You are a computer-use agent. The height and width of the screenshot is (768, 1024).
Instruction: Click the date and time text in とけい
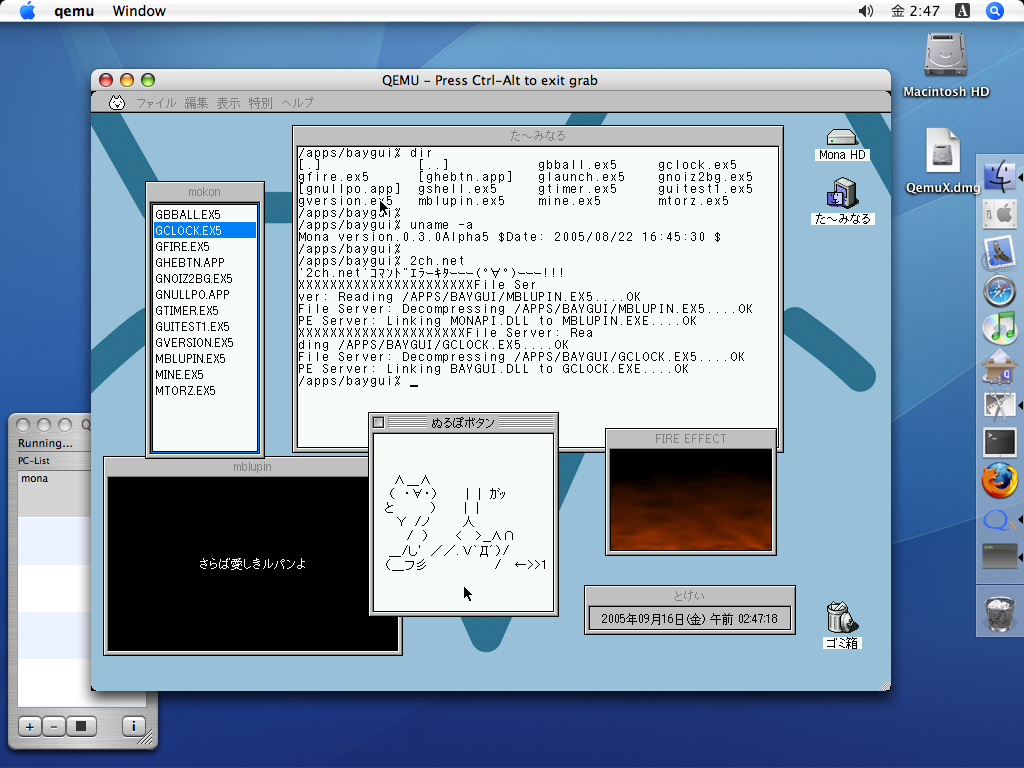pos(689,618)
